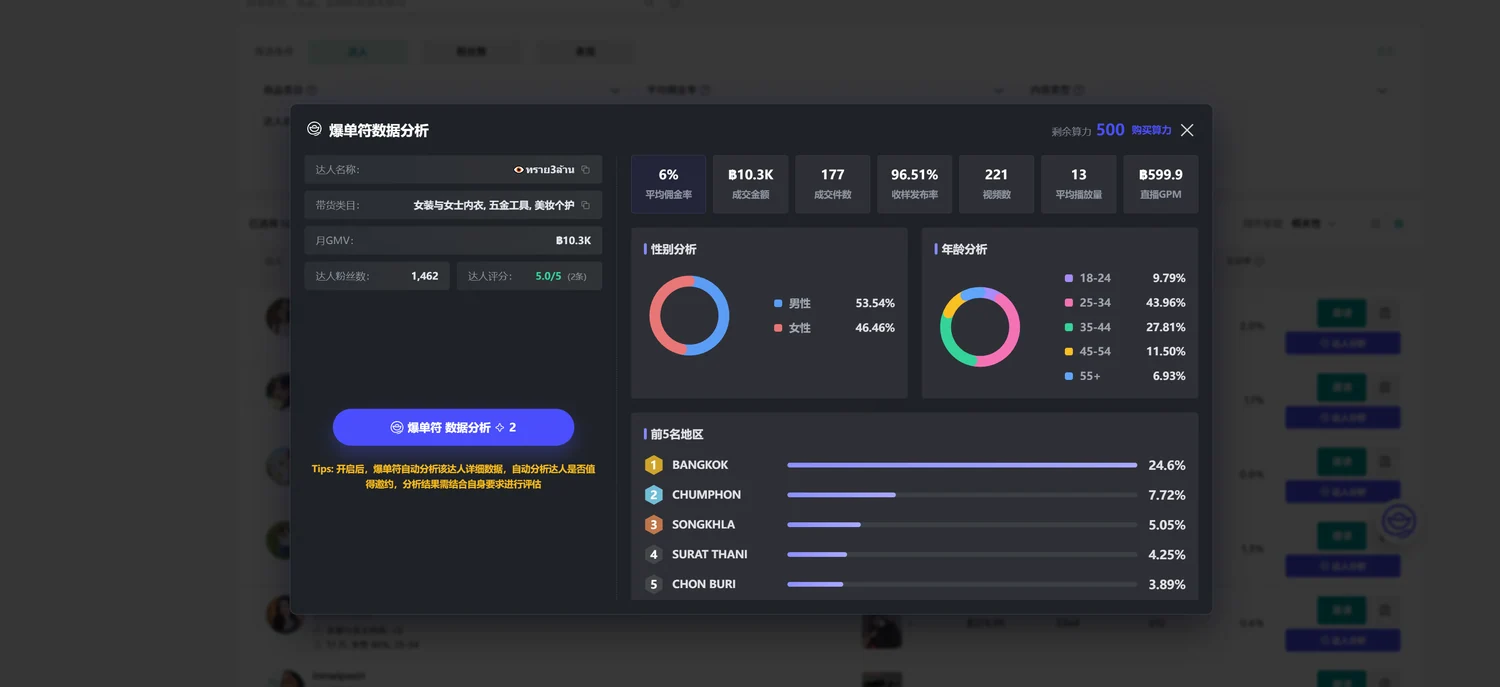Select the 177 成交件数 stat card
Screen dimensions: 1500x687
click(x=832, y=184)
